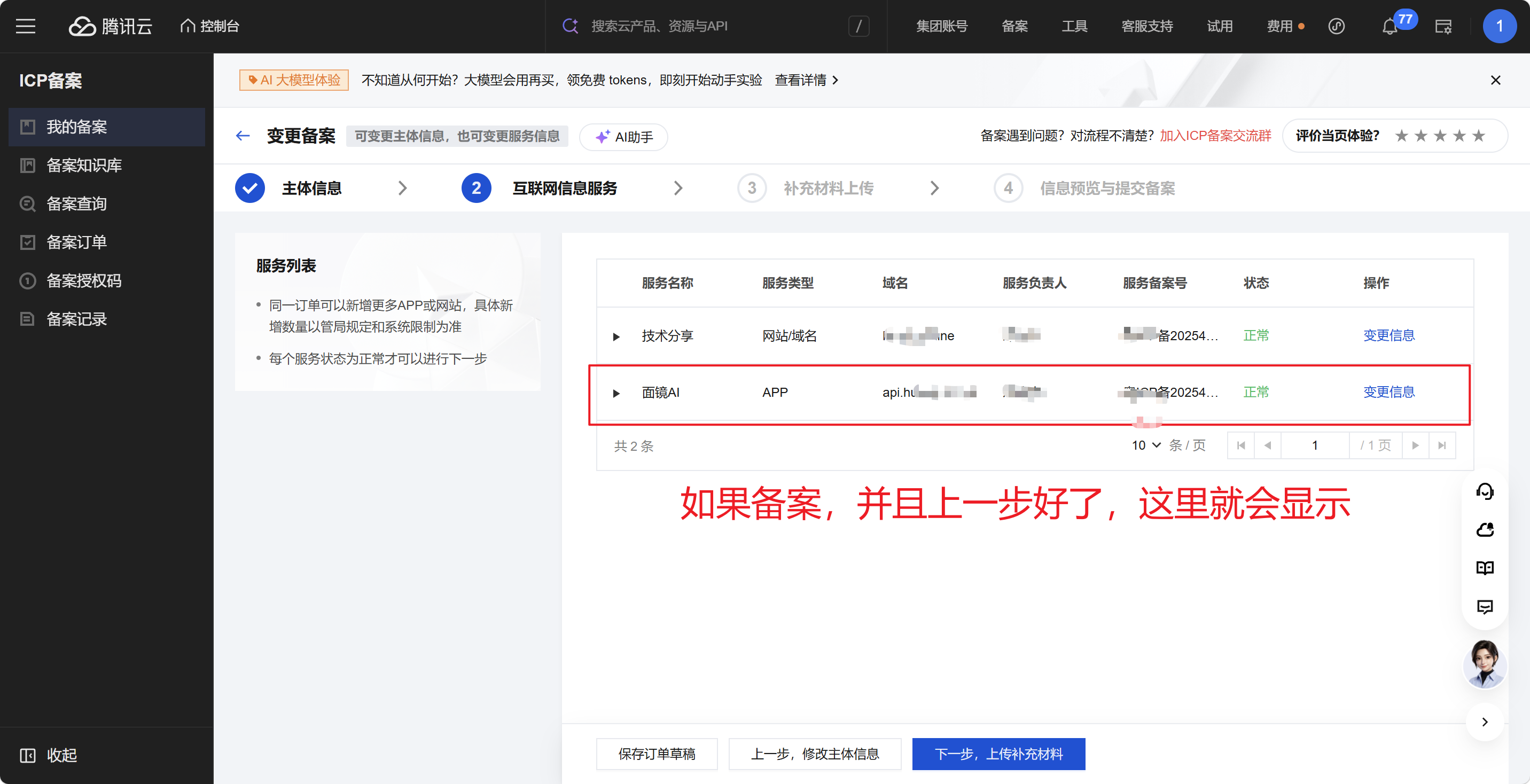This screenshot has width=1530, height=784.
Task: Go to the 控制台 console home
Action: (209, 26)
